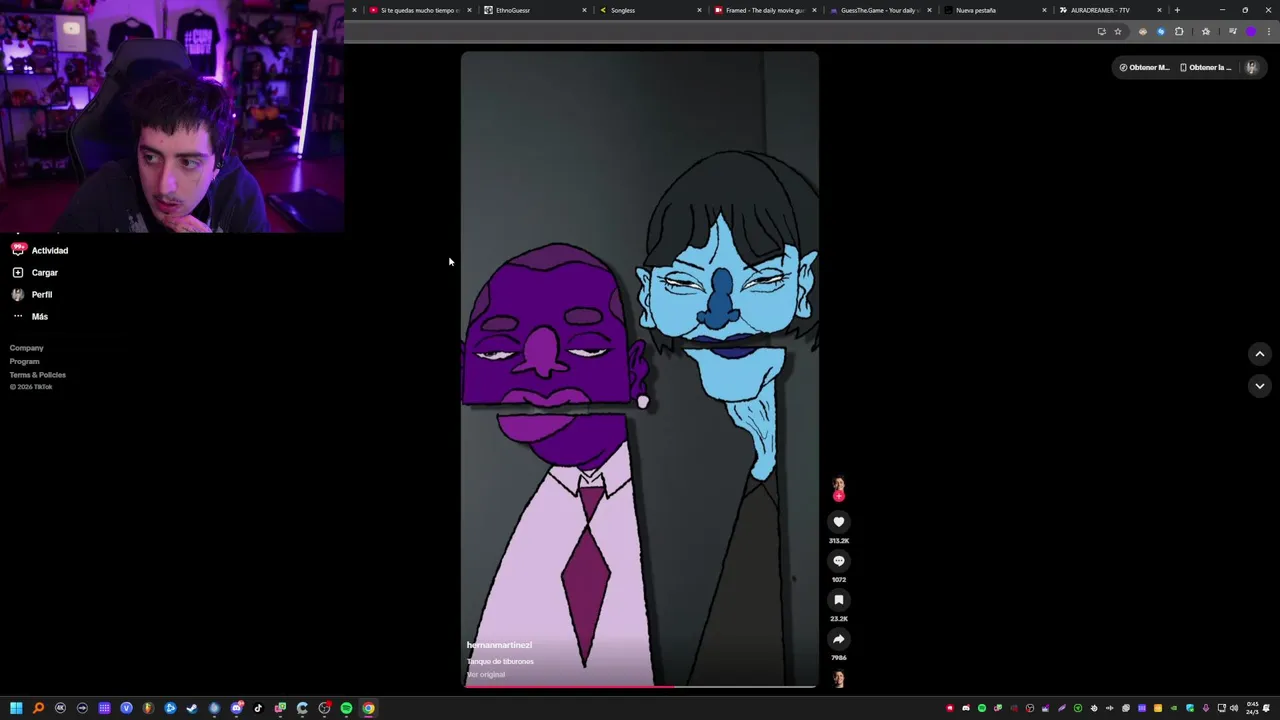Screen dimensions: 1280x720
Task: Open Perfil in TikTok sidebar
Action: point(33,294)
